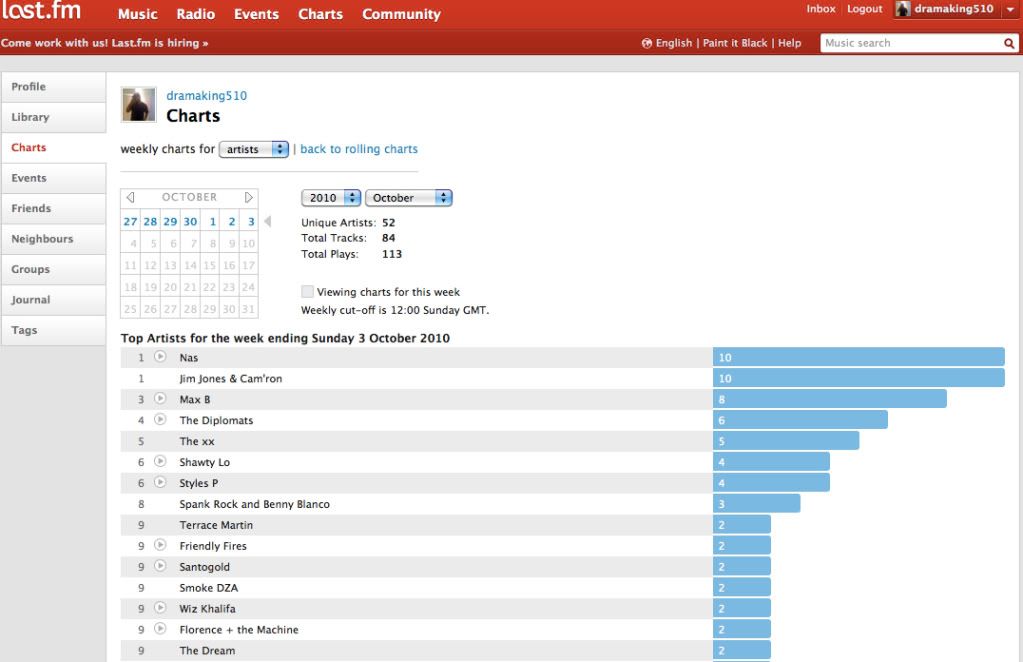The height and width of the screenshot is (662, 1023).
Task: Click The xx play count bar
Action: coord(786,441)
